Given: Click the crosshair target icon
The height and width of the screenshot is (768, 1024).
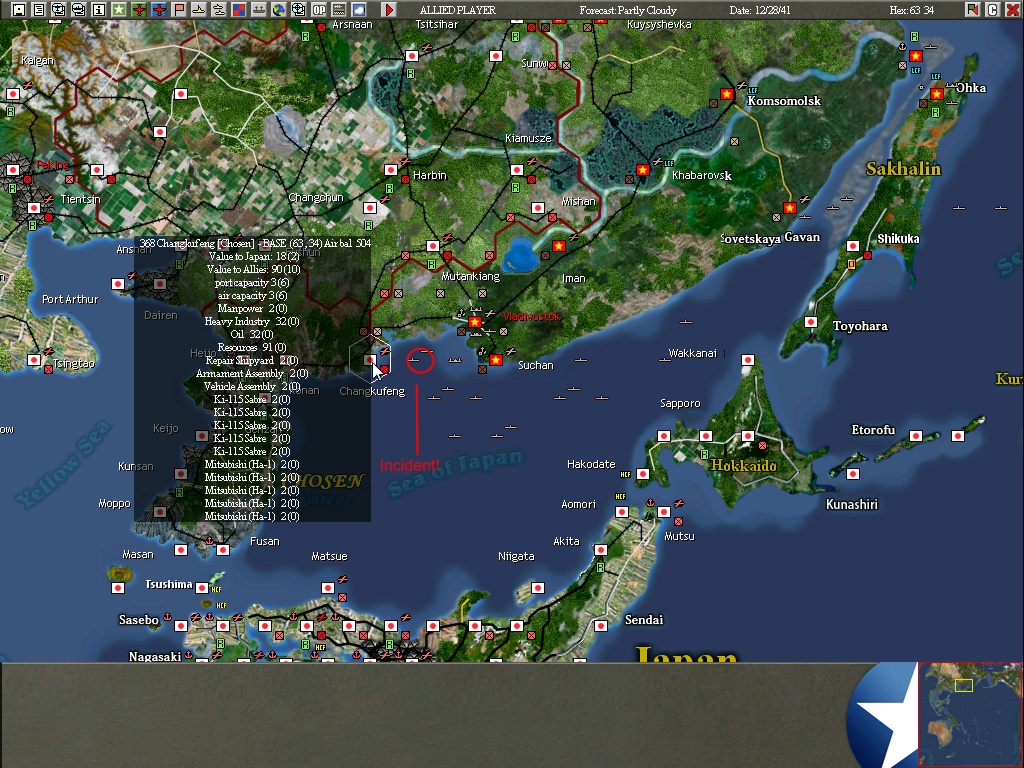Looking at the screenshot, I should point(298,10).
